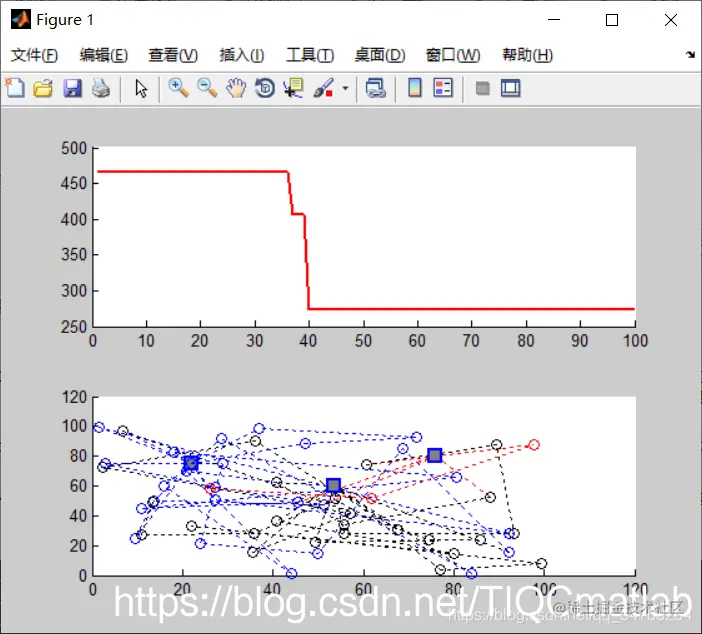Click the y-axis label 120 on bottom plot
Screen dimensions: 702x634
point(74,397)
